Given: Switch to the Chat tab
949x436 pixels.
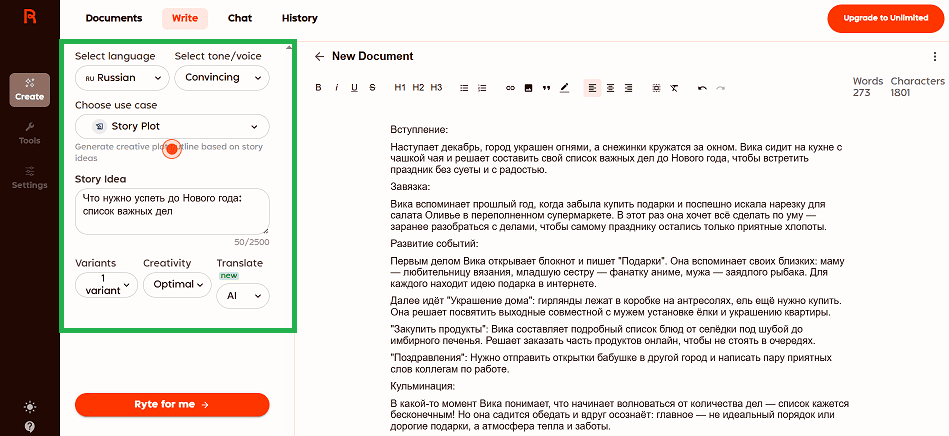Looking at the screenshot, I should [240, 18].
